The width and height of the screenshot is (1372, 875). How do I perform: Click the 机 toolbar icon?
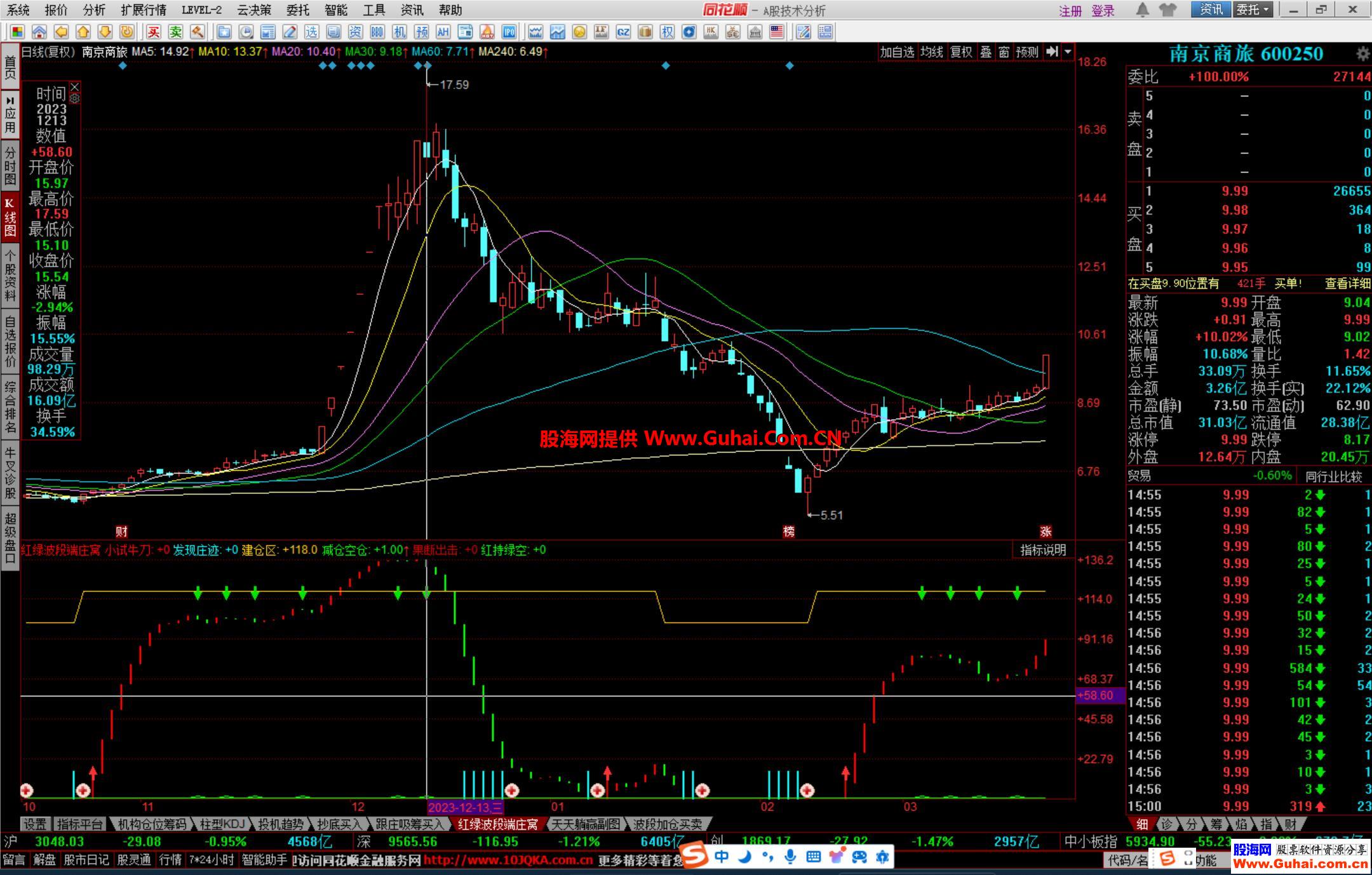[x=400, y=32]
